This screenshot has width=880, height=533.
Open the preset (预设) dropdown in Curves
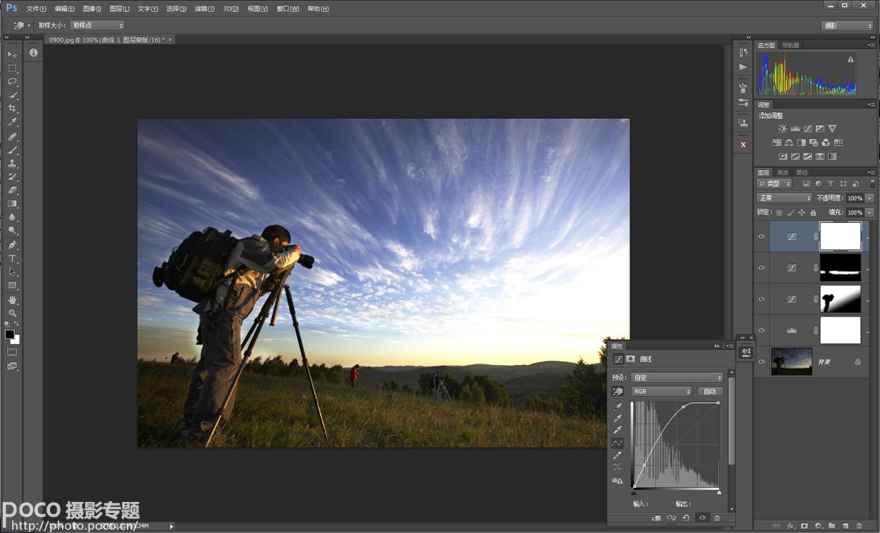tap(677, 378)
